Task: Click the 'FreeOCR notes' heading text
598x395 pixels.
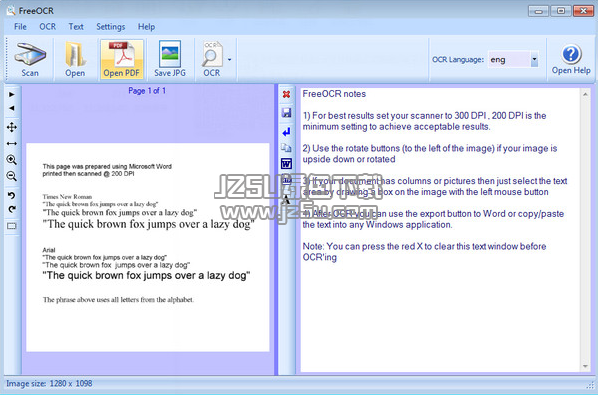Action: (334, 94)
